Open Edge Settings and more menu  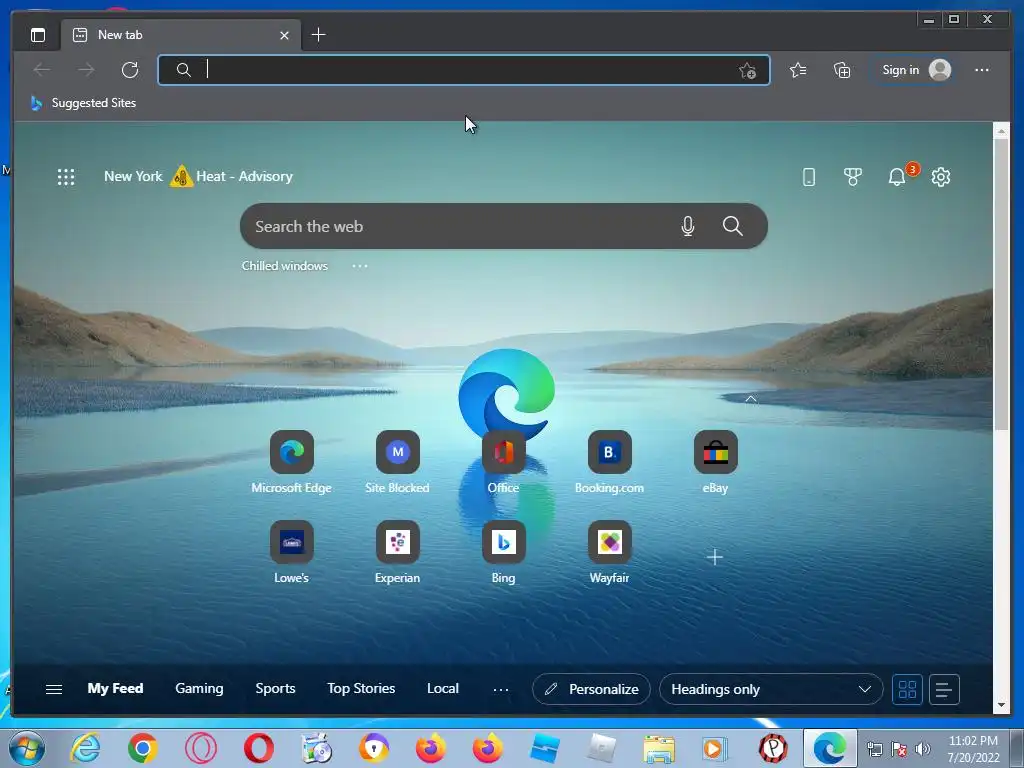(x=982, y=70)
